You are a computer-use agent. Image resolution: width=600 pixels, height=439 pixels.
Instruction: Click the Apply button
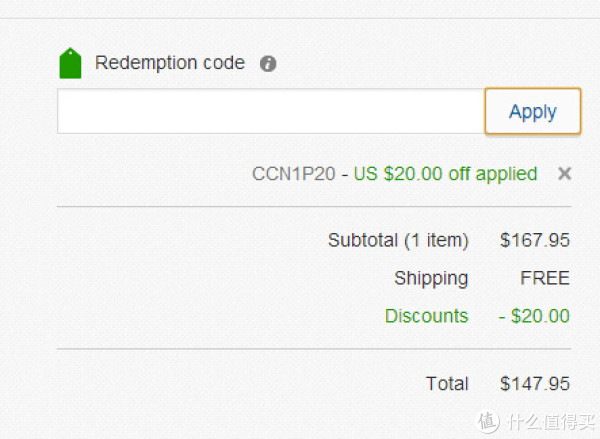(533, 111)
